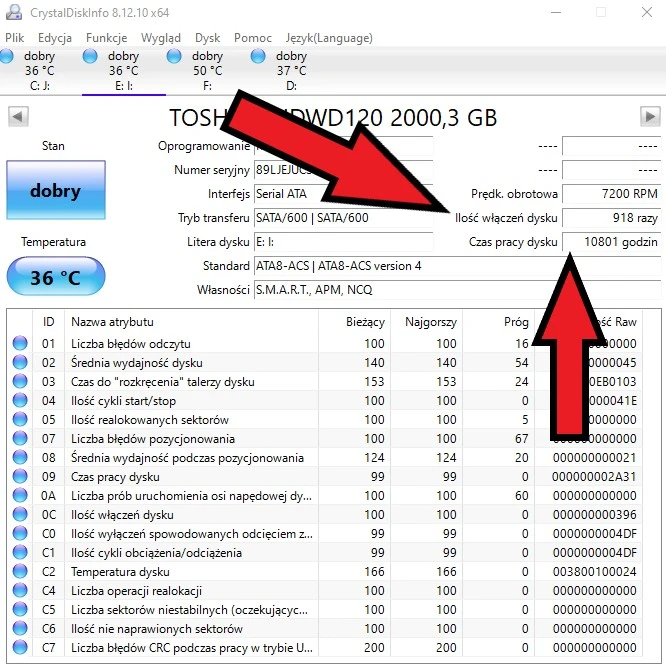
Task: Click the status orb for drive F:
Action: point(175,57)
